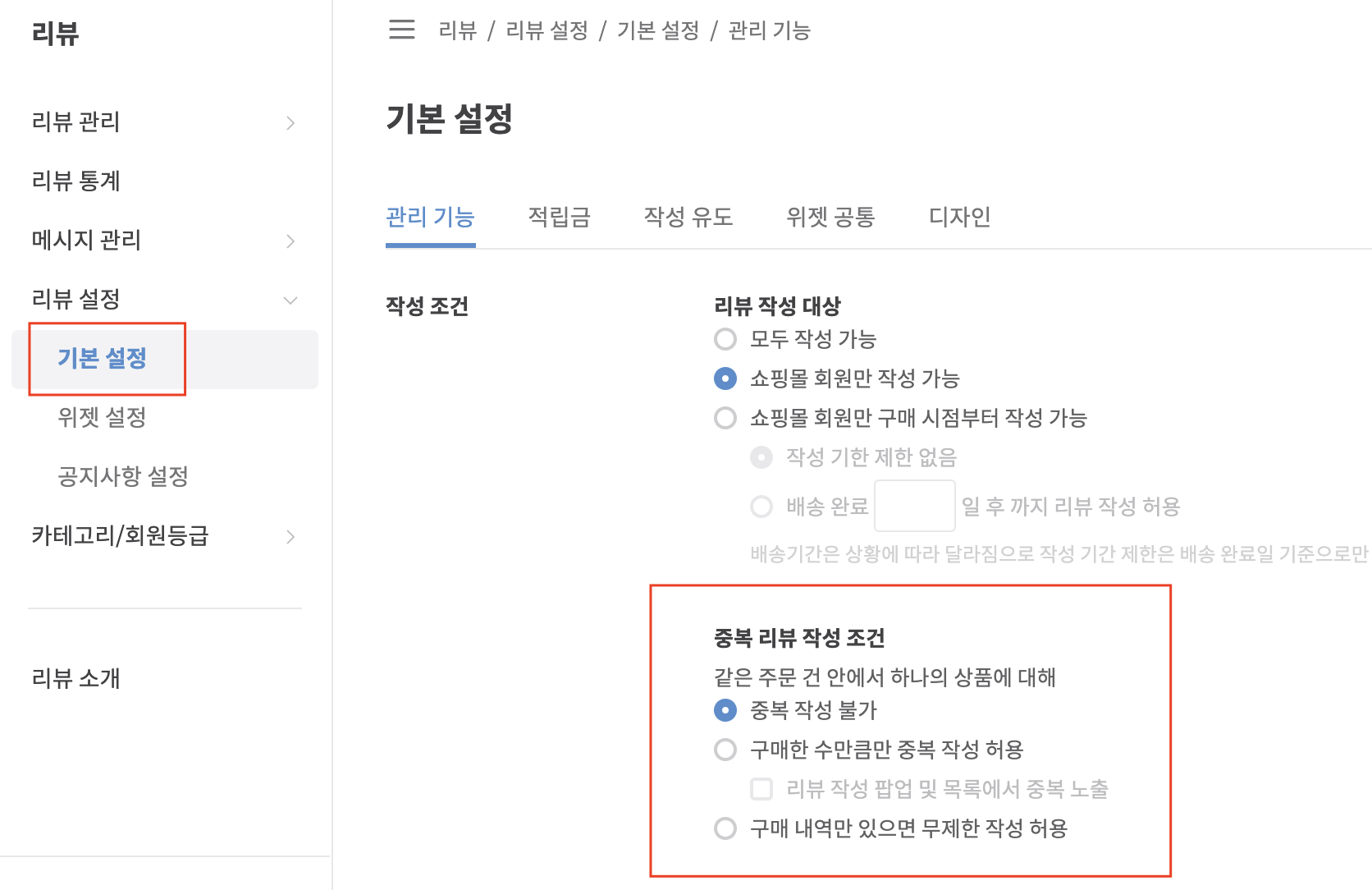Go to the 위젯 공통 tab
Image resolution: width=1372 pixels, height=890 pixels.
pos(830,217)
